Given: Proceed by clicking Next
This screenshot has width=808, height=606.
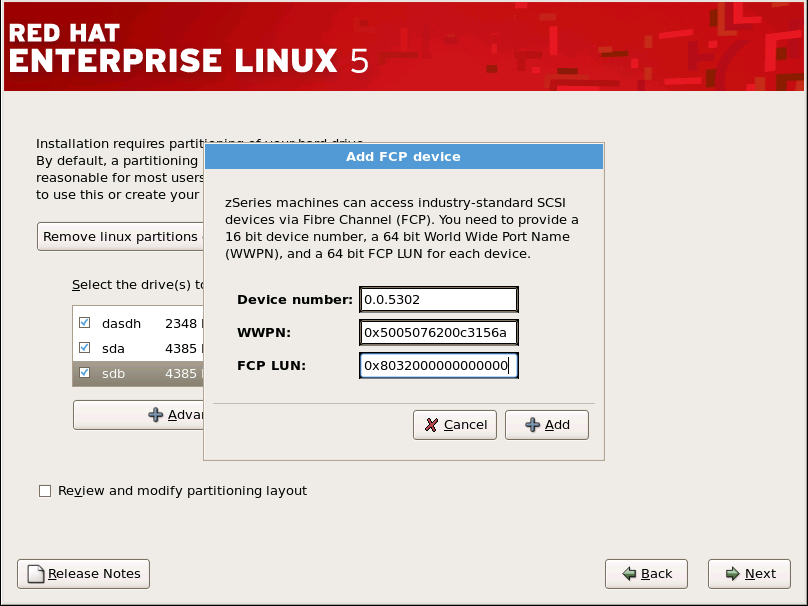Looking at the screenshot, I should click(x=748, y=573).
